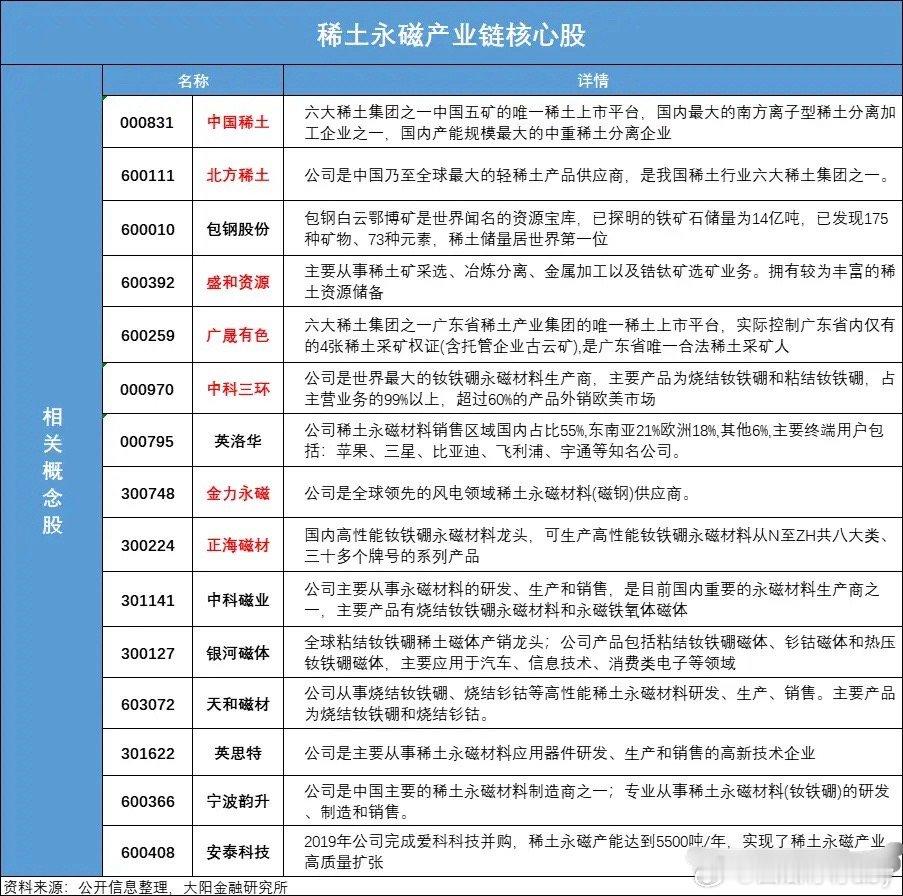The width and height of the screenshot is (903, 896).
Task: Click the title 稀土永磁产业链核心股
Action: pyautogui.click(x=451, y=35)
